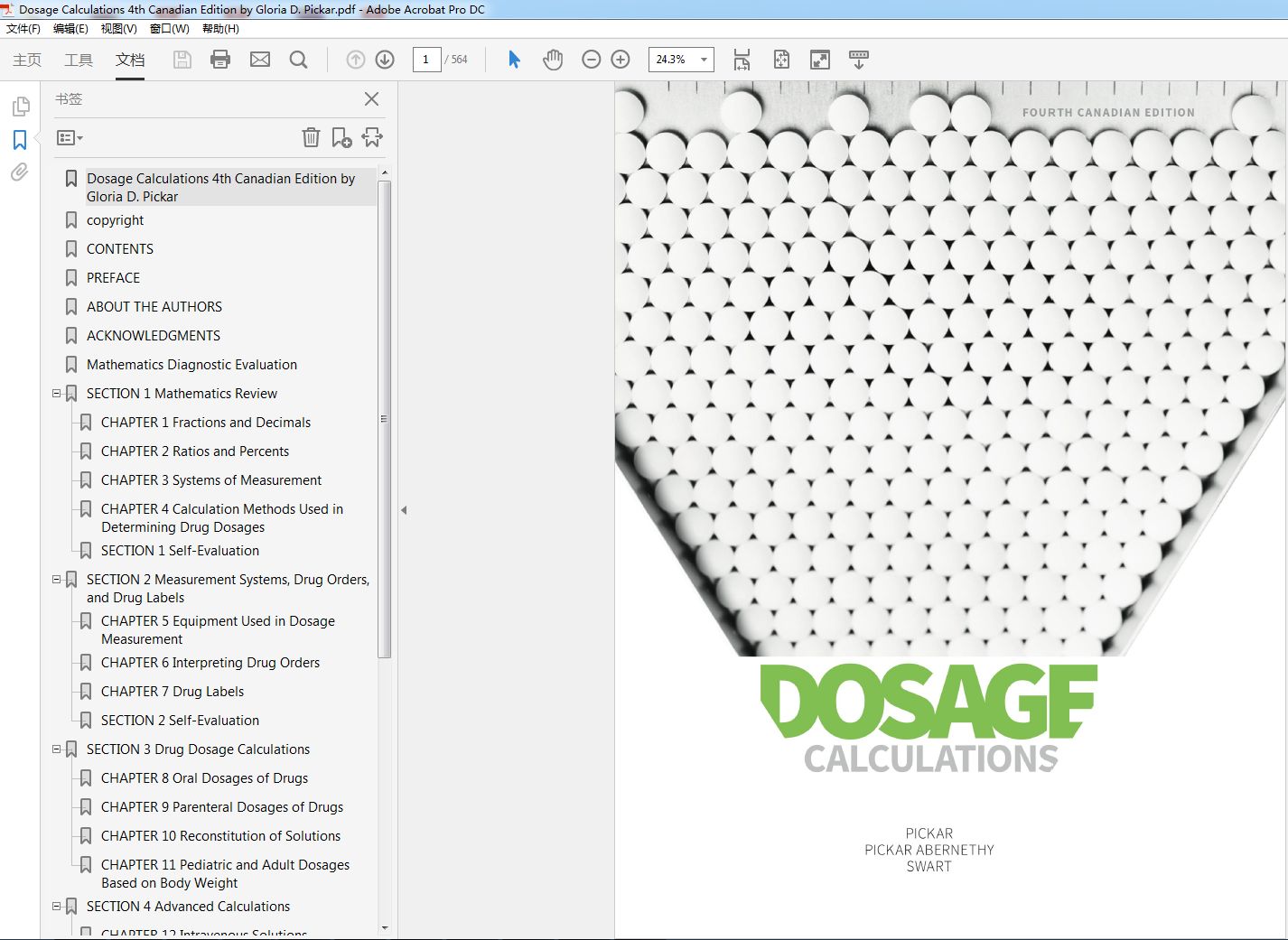This screenshot has width=1288, height=940.
Task: Open CHAPTER 4 Calculation Methods bookmark
Action: (x=222, y=518)
